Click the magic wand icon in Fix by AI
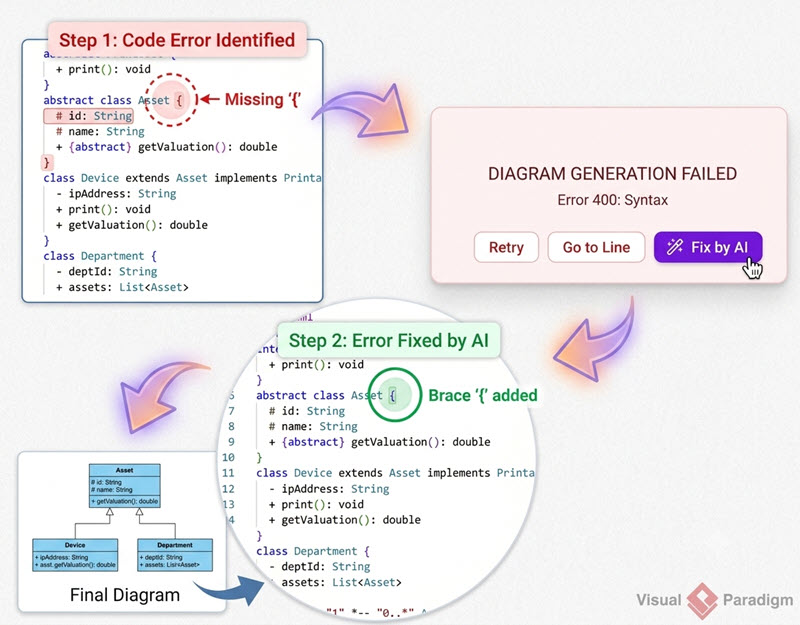The width and height of the screenshot is (800, 625). [x=674, y=247]
